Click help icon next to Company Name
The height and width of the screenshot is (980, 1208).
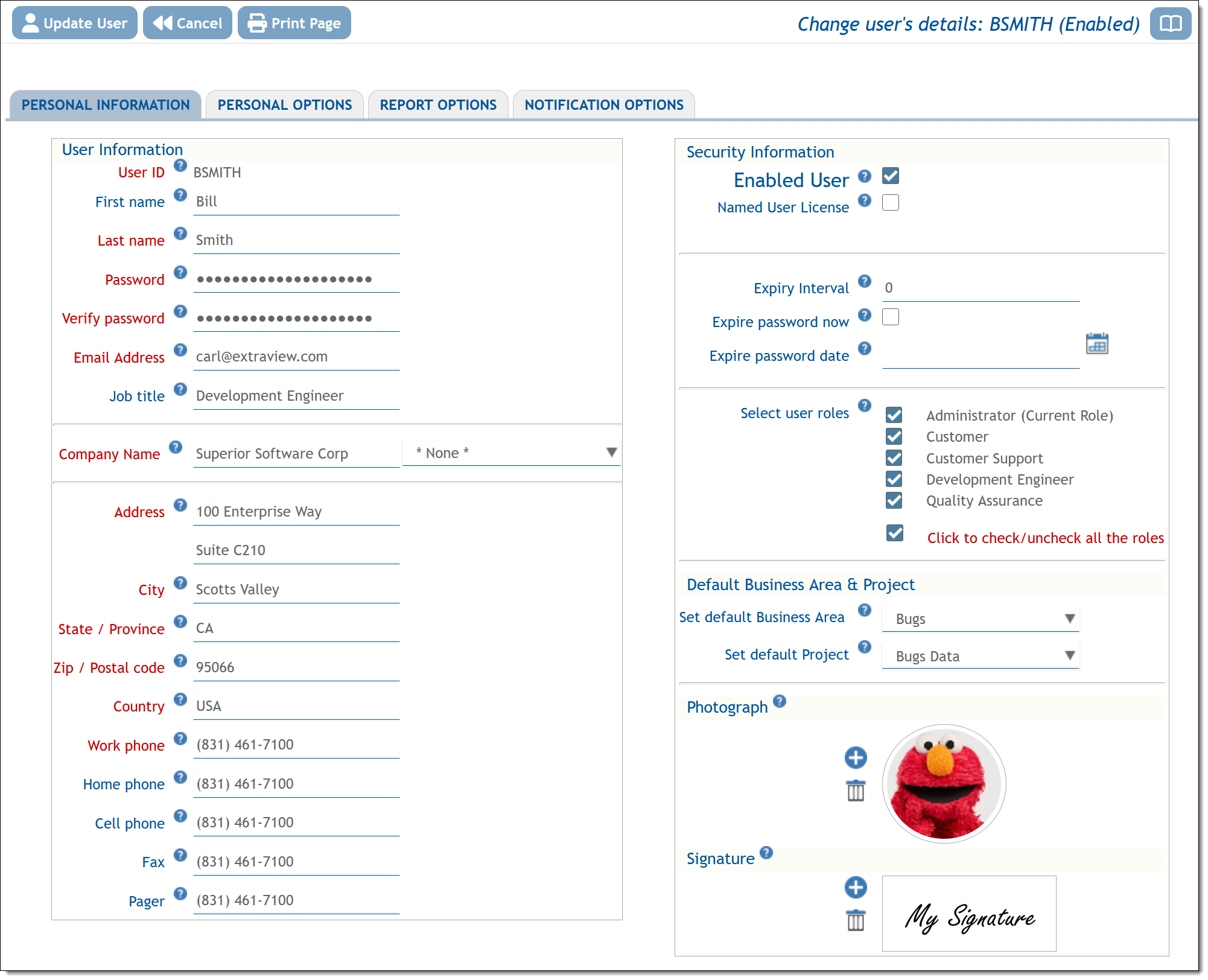tap(176, 447)
